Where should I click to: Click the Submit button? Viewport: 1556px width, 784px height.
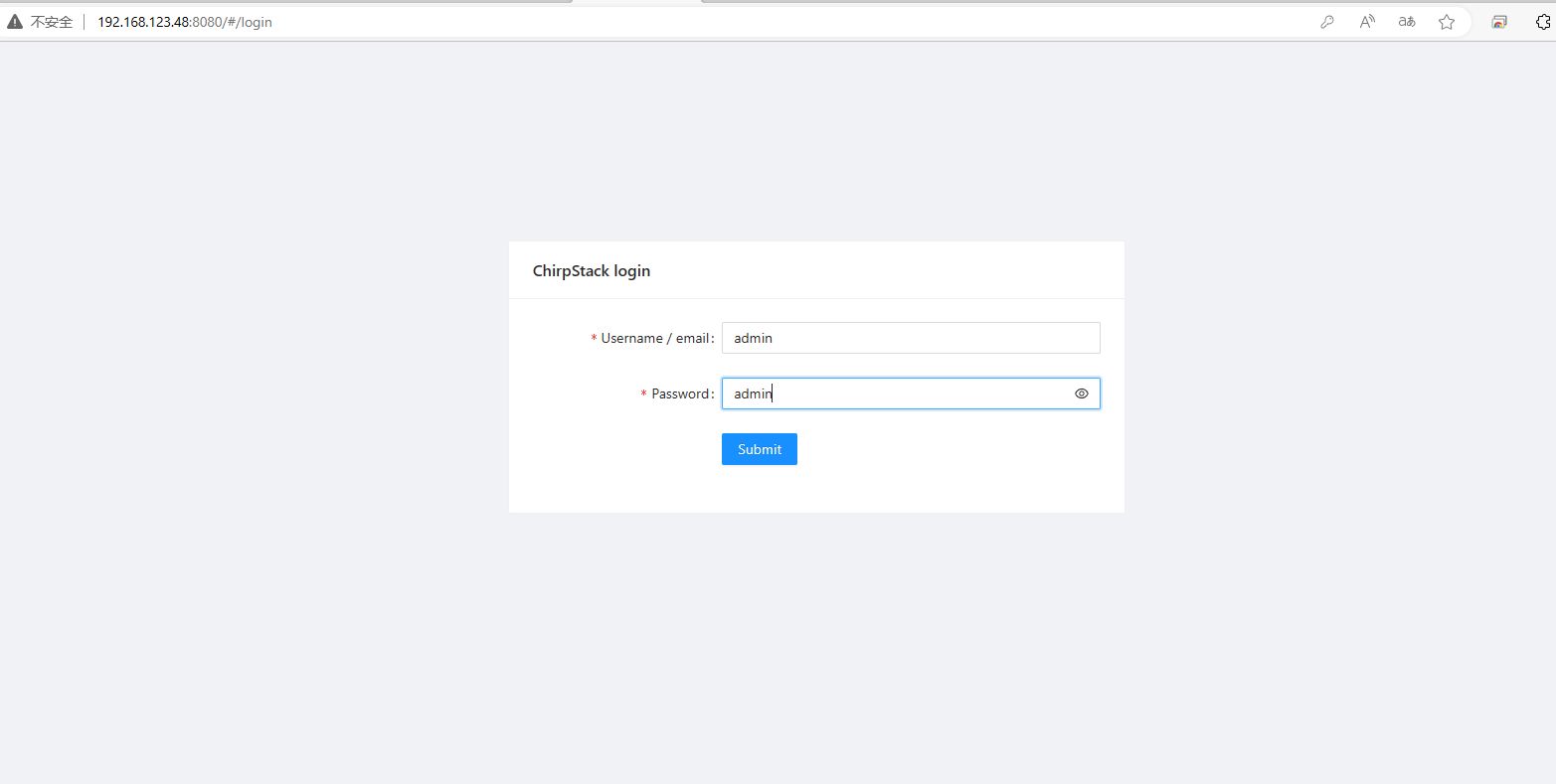point(760,449)
